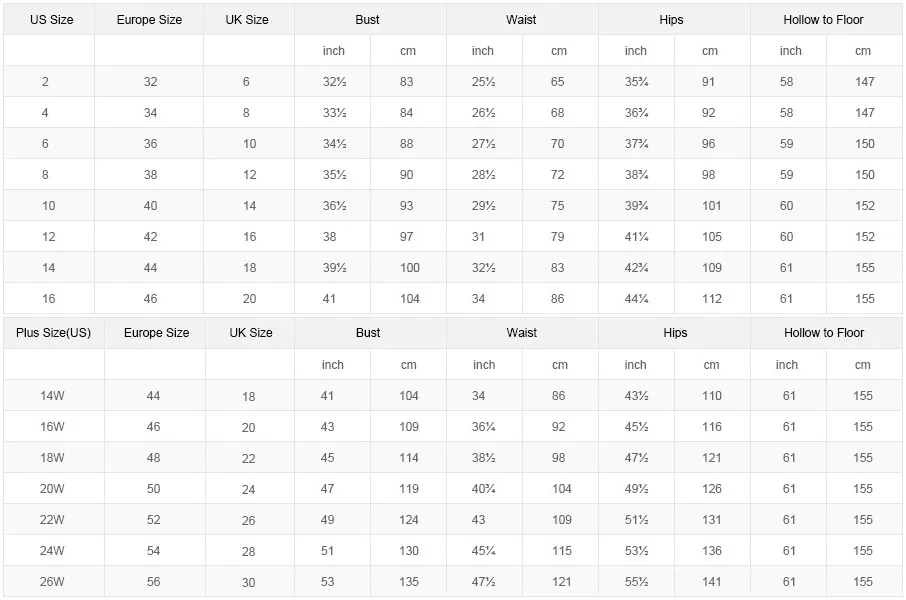Click the Bust header in the plus size table
Viewport: 906px width, 600px height.
368,333
